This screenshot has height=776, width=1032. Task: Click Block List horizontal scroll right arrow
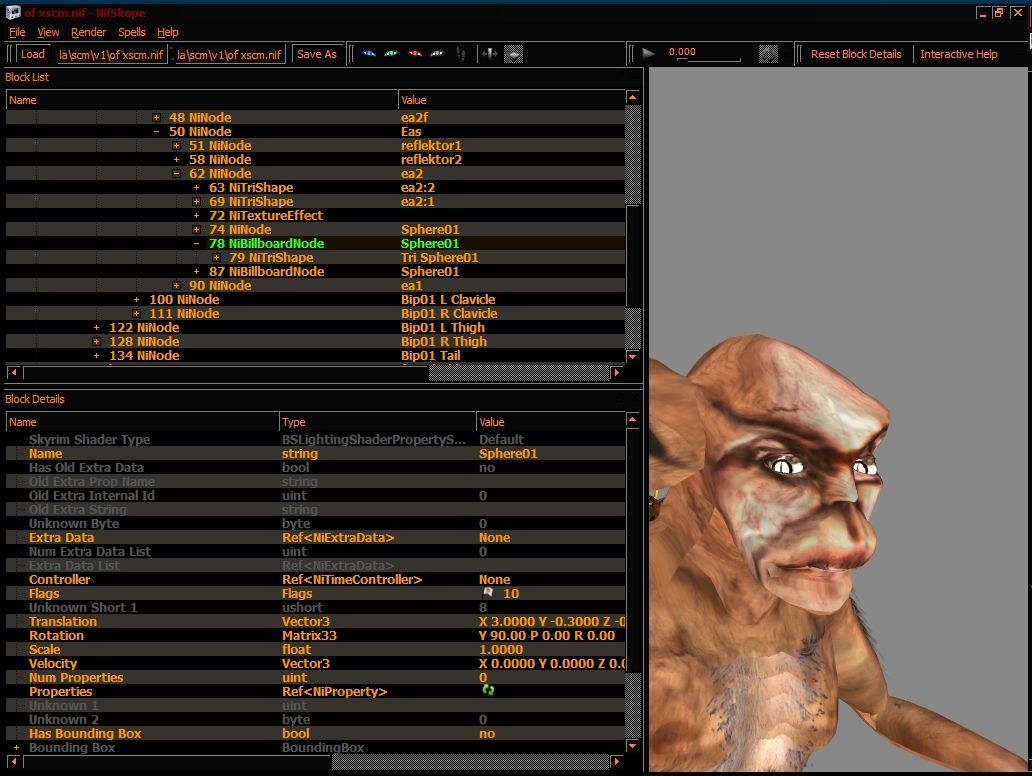[617, 373]
